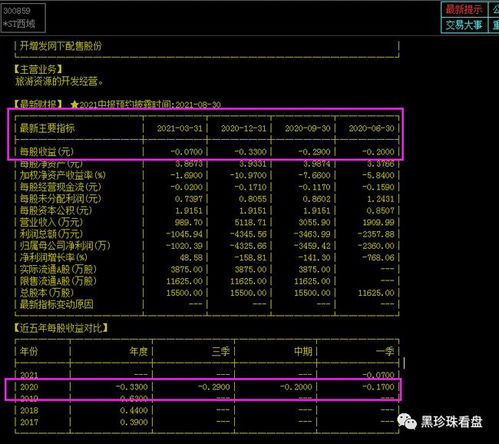Click the 营业收入(万元) row label
The image size is (499, 444).
tap(51, 222)
